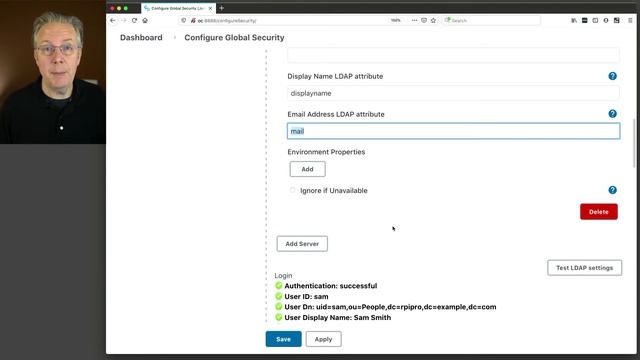This screenshot has width=640, height=360.
Task: Go to Dashboard breadcrumb
Action: coord(141,38)
